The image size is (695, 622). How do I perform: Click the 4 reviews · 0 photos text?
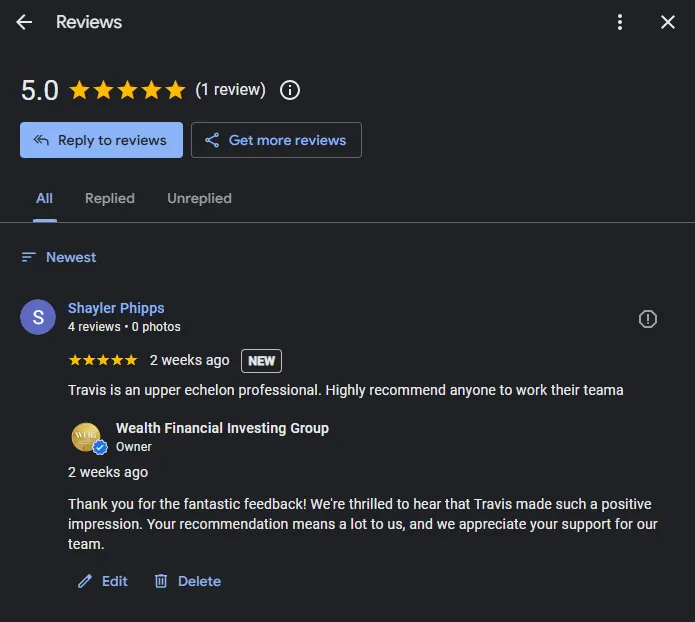(124, 327)
